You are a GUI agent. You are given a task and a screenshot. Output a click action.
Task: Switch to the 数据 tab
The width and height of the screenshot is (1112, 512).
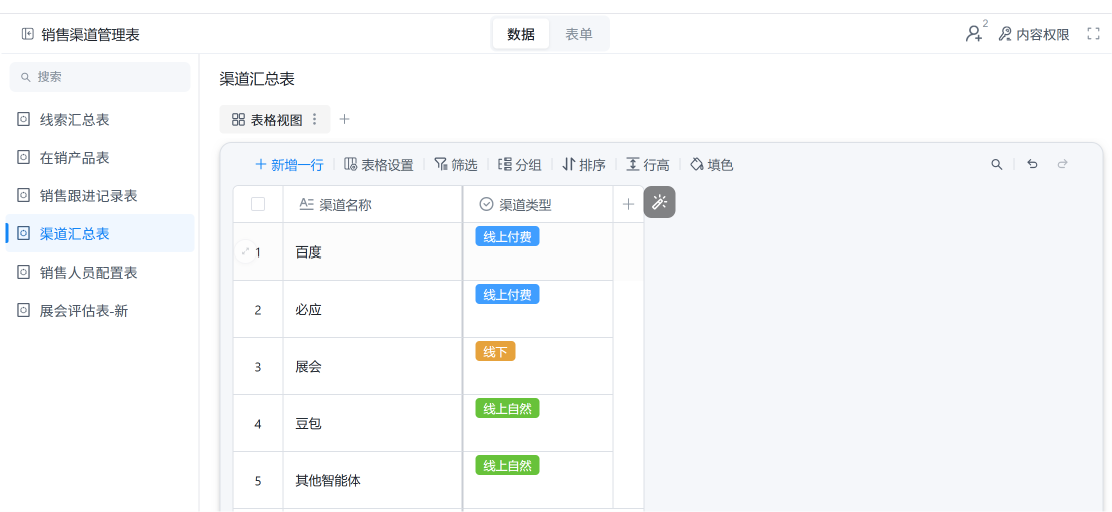tap(521, 34)
